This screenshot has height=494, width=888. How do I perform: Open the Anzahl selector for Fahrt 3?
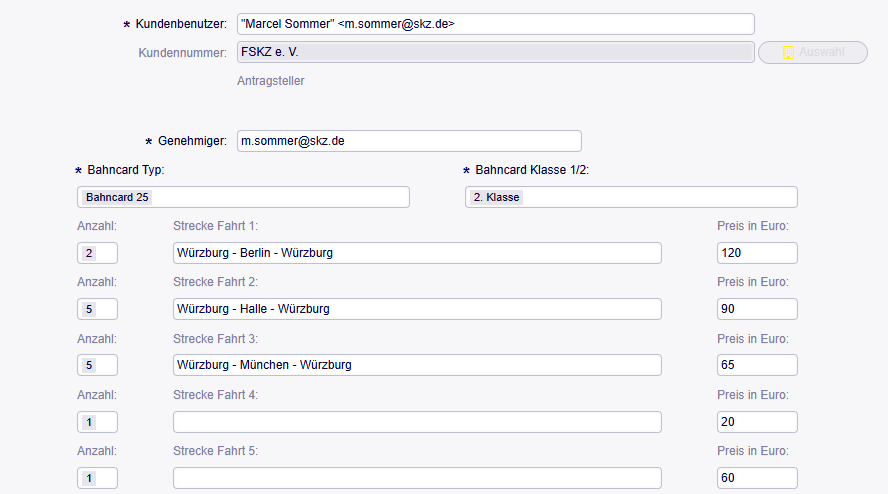[97, 365]
